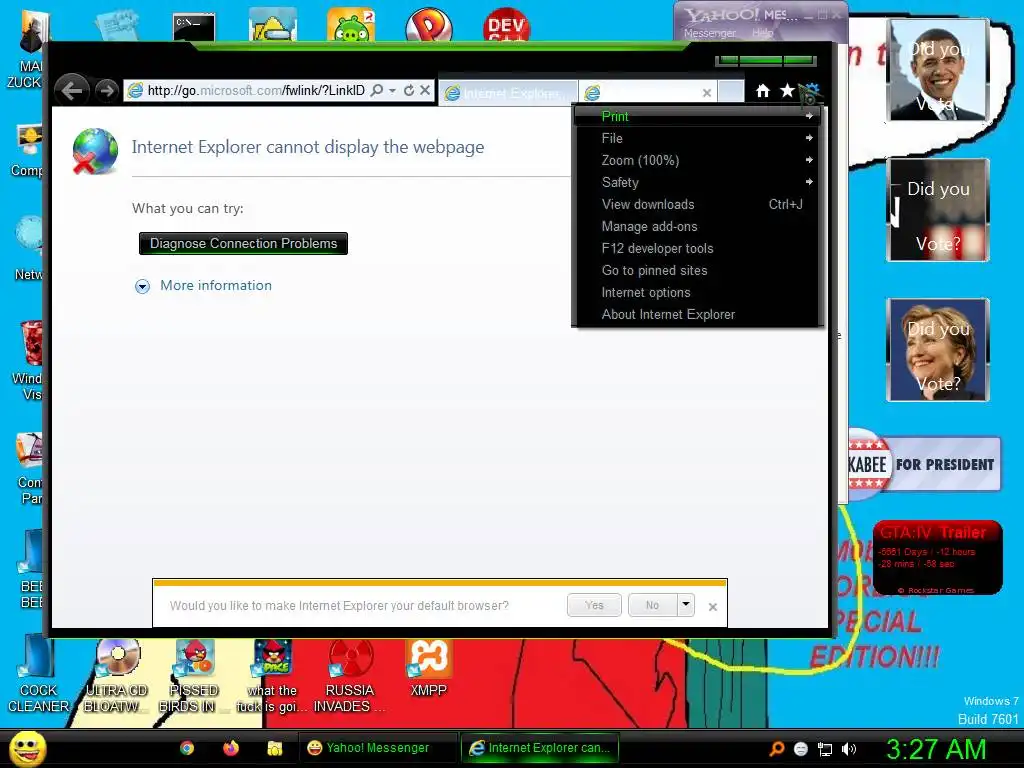Open the volume speaker tray icon
Image resolution: width=1024 pixels, height=768 pixels.
pos(848,749)
